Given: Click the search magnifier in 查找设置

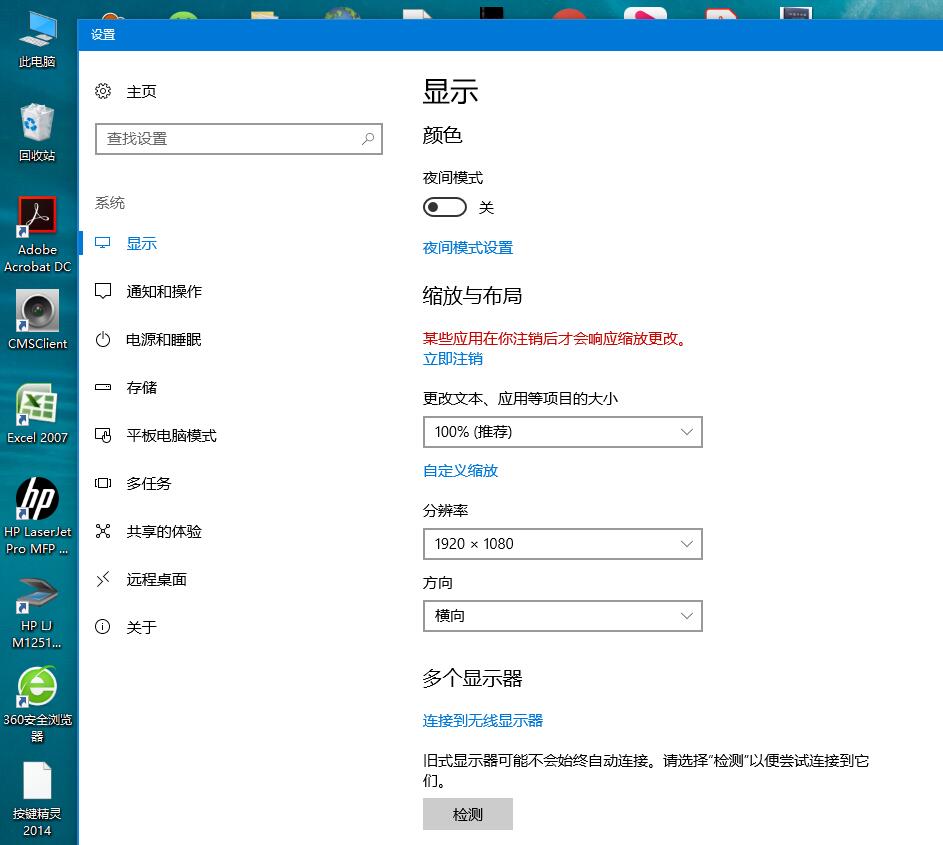Looking at the screenshot, I should click(x=368, y=139).
